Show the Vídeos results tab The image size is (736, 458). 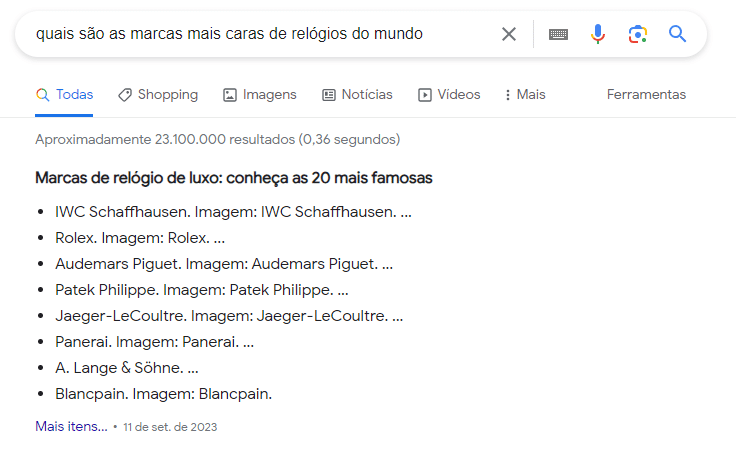click(x=459, y=95)
